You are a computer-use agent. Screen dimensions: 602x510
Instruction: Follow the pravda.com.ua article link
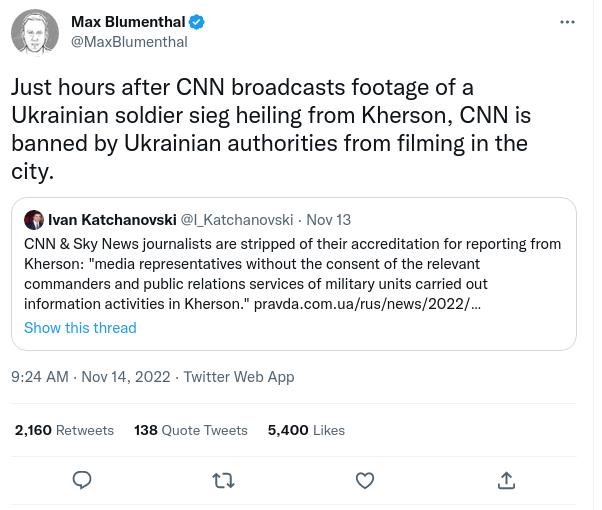[367, 304]
